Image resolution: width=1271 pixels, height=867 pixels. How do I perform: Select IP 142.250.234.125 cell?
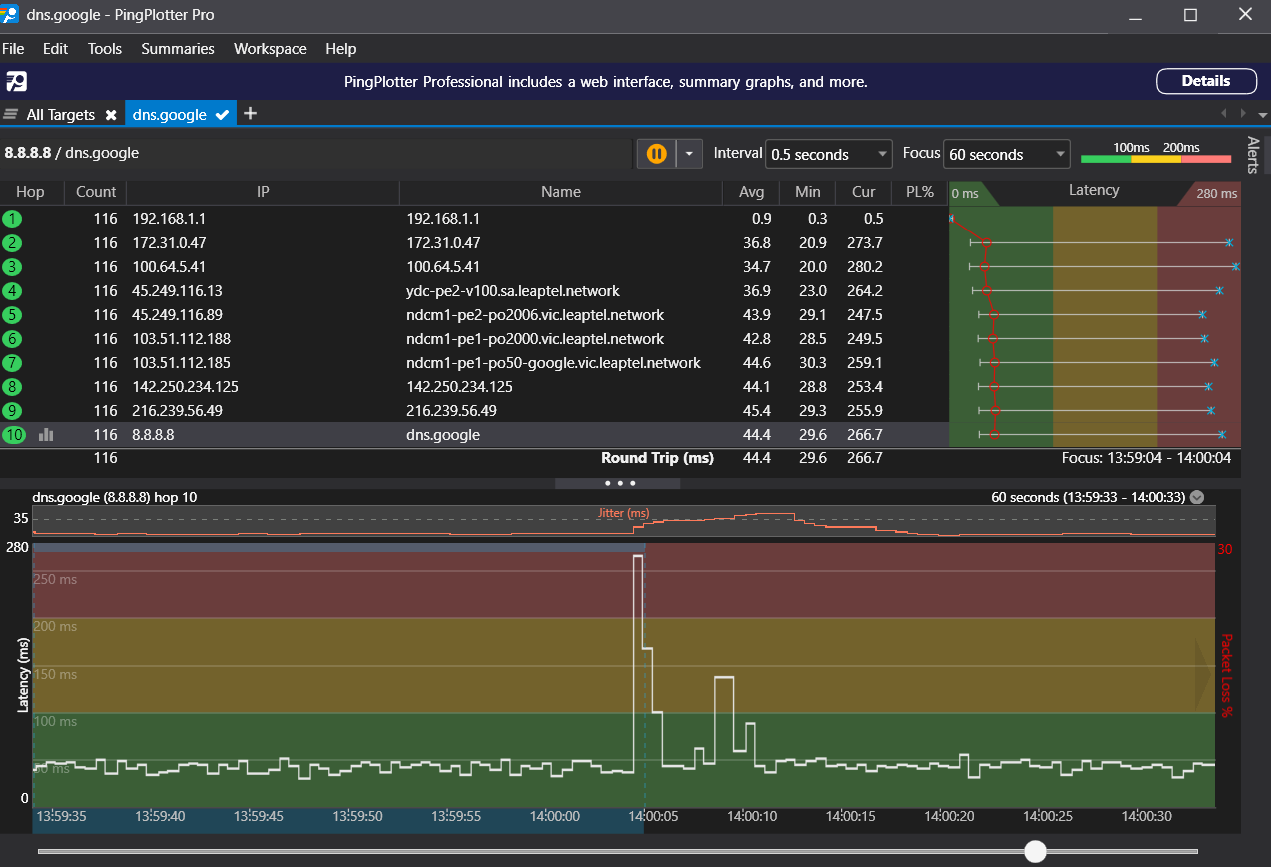pos(185,386)
